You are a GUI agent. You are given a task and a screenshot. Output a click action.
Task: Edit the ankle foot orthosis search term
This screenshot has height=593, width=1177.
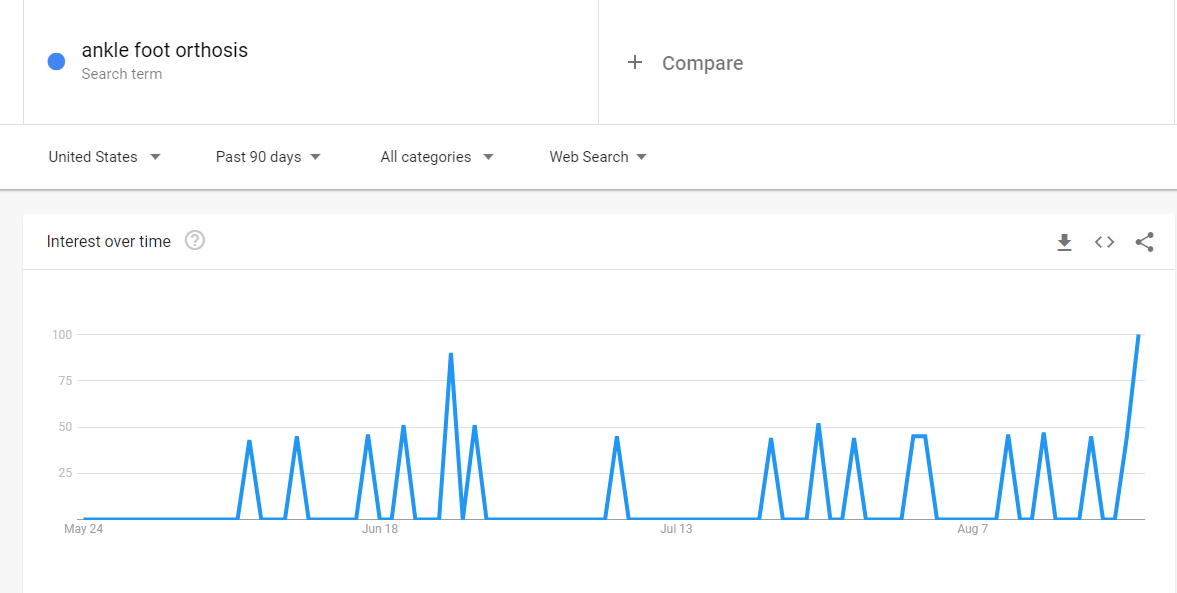165,50
